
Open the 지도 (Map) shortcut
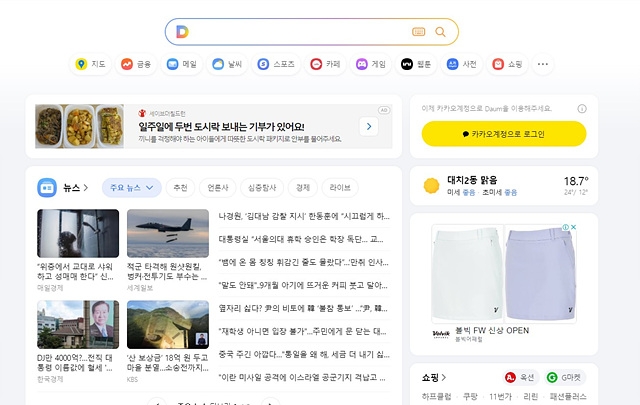[91, 64]
